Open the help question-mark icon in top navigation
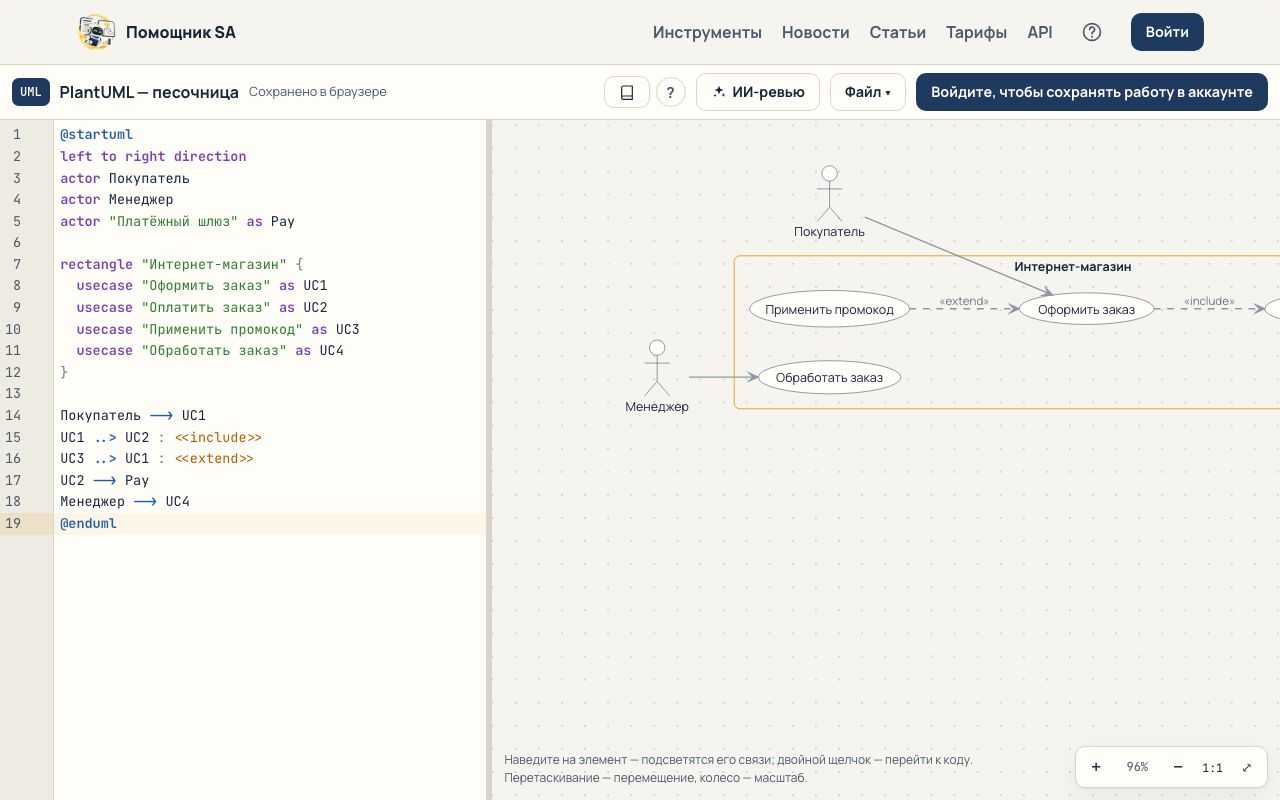Viewport: 1280px width, 800px height. pyautogui.click(x=1092, y=32)
